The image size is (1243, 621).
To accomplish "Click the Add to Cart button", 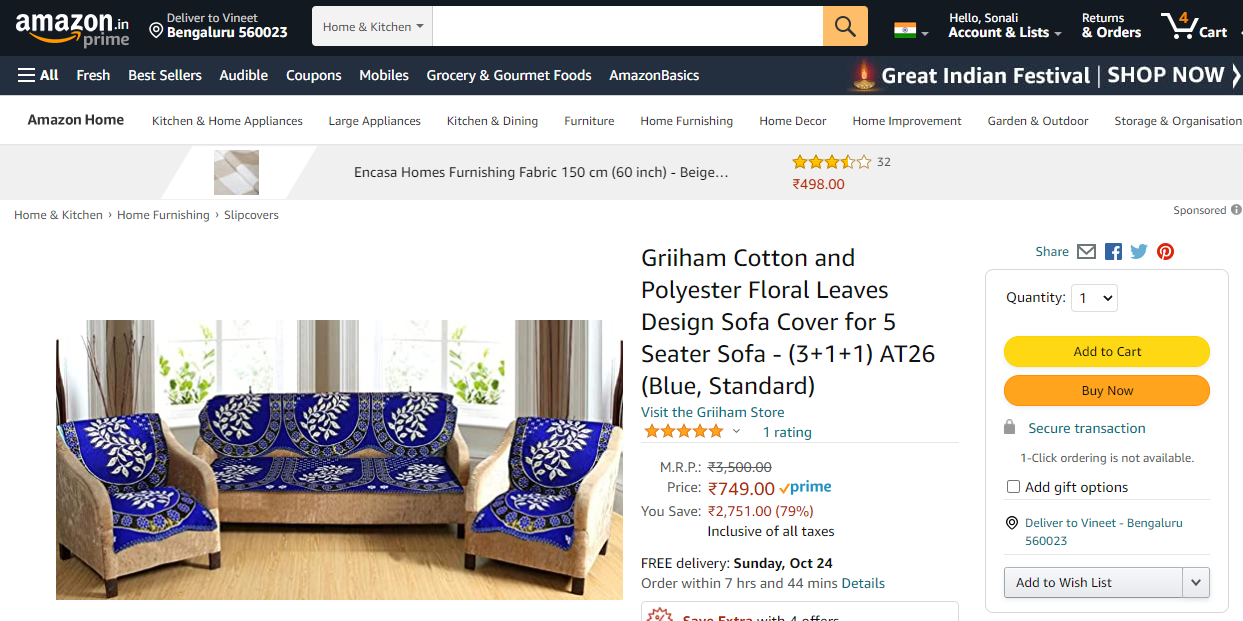I will pos(1106,351).
